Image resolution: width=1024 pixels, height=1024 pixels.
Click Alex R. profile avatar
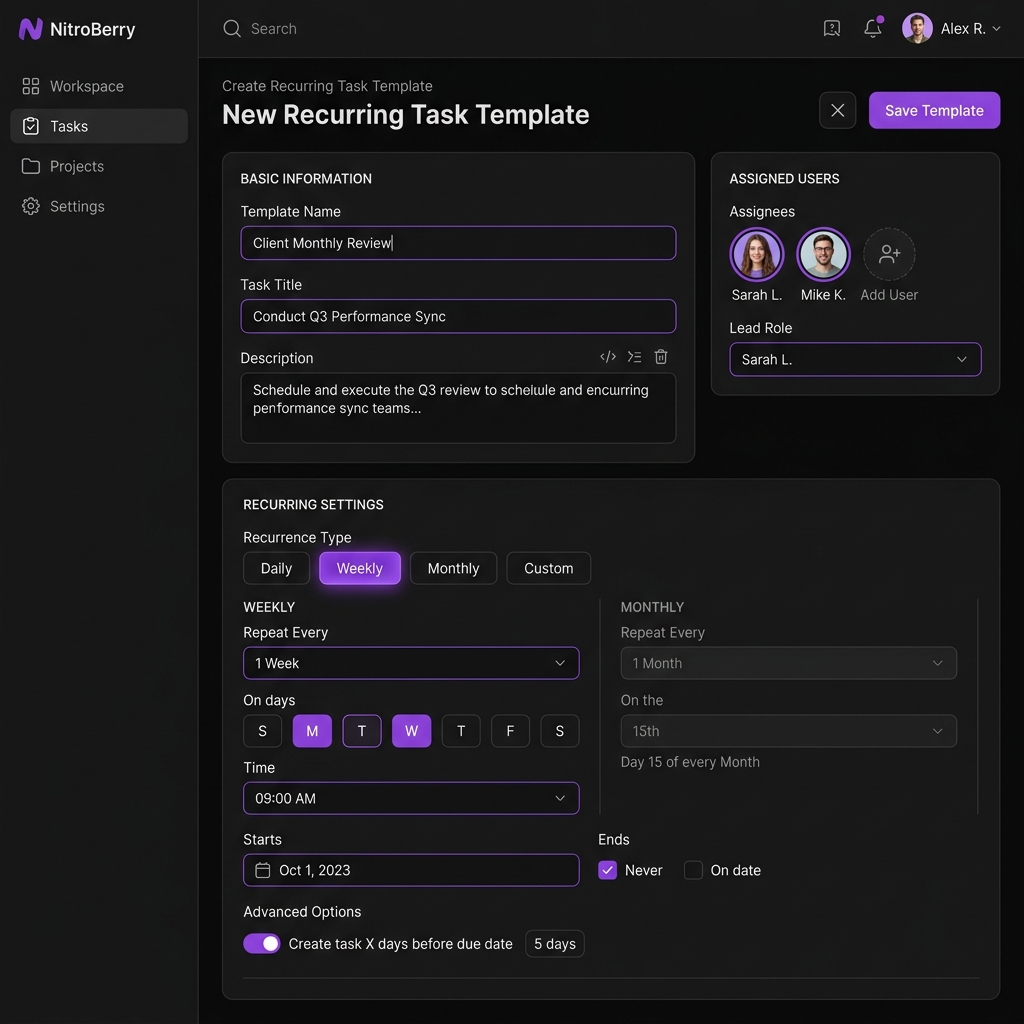pos(917,28)
